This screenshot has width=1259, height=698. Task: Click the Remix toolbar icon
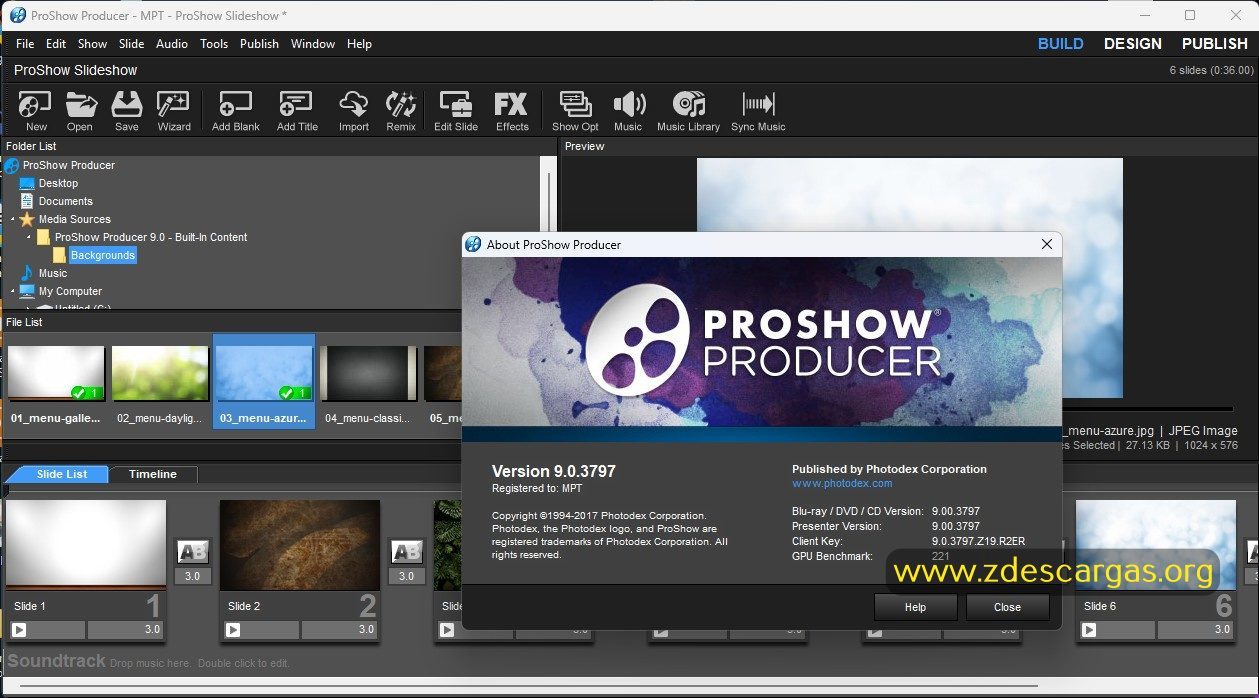click(401, 110)
